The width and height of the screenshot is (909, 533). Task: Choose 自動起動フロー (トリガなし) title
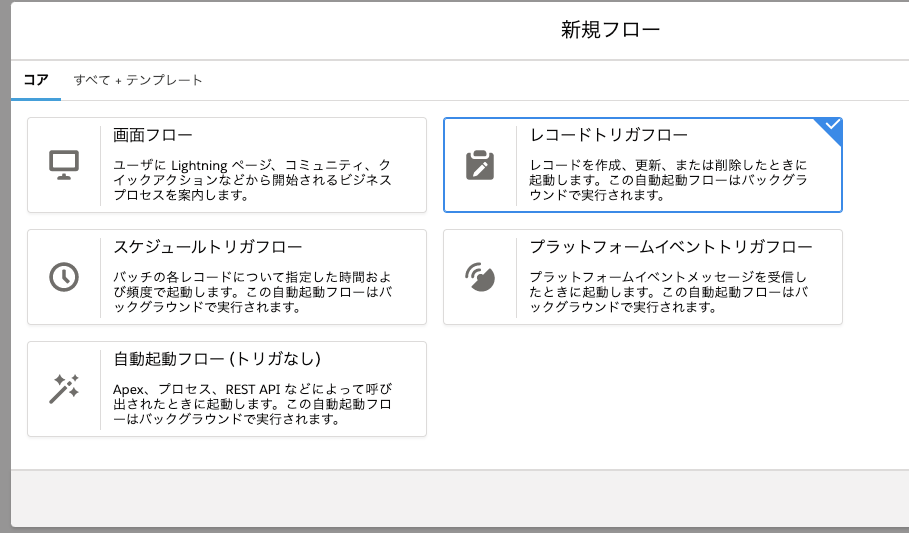(217, 359)
